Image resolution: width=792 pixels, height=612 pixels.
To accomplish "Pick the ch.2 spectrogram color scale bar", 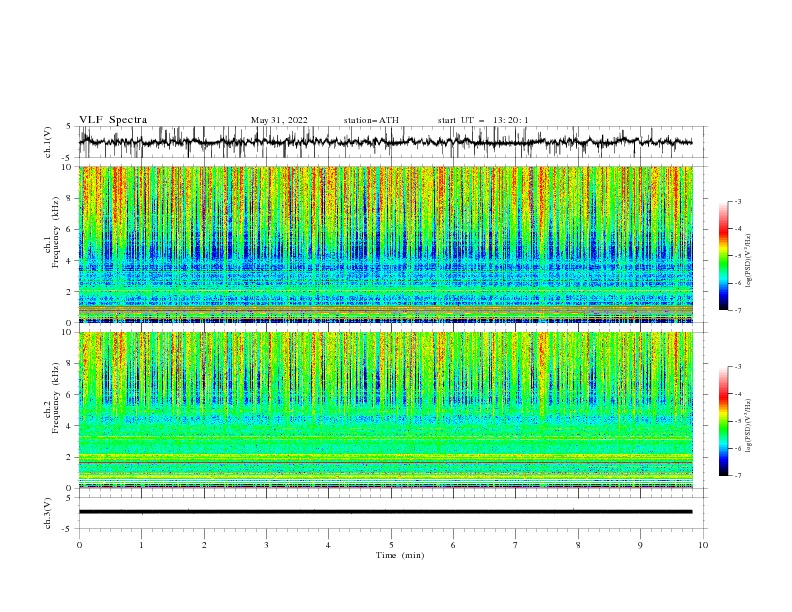I will (723, 421).
